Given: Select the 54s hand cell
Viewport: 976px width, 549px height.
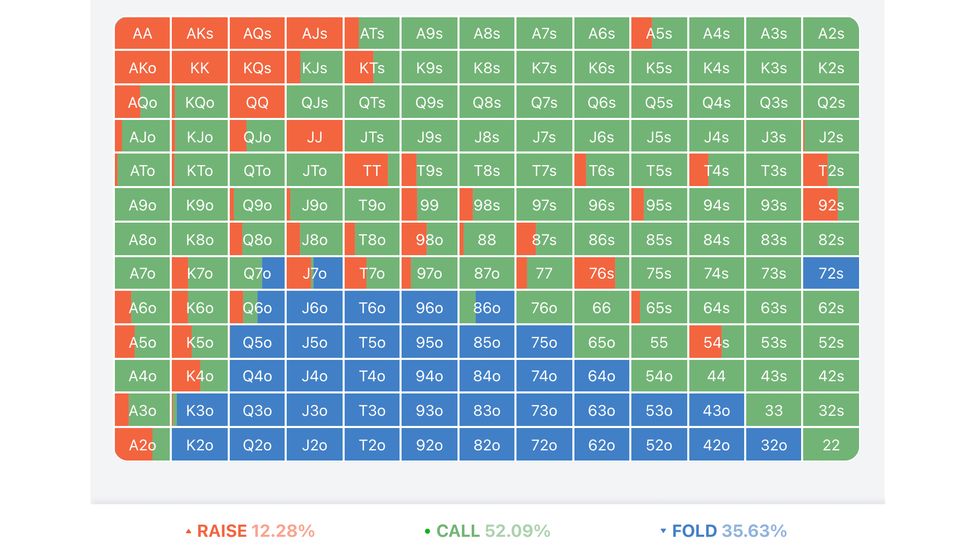Looking at the screenshot, I should tap(716, 342).
